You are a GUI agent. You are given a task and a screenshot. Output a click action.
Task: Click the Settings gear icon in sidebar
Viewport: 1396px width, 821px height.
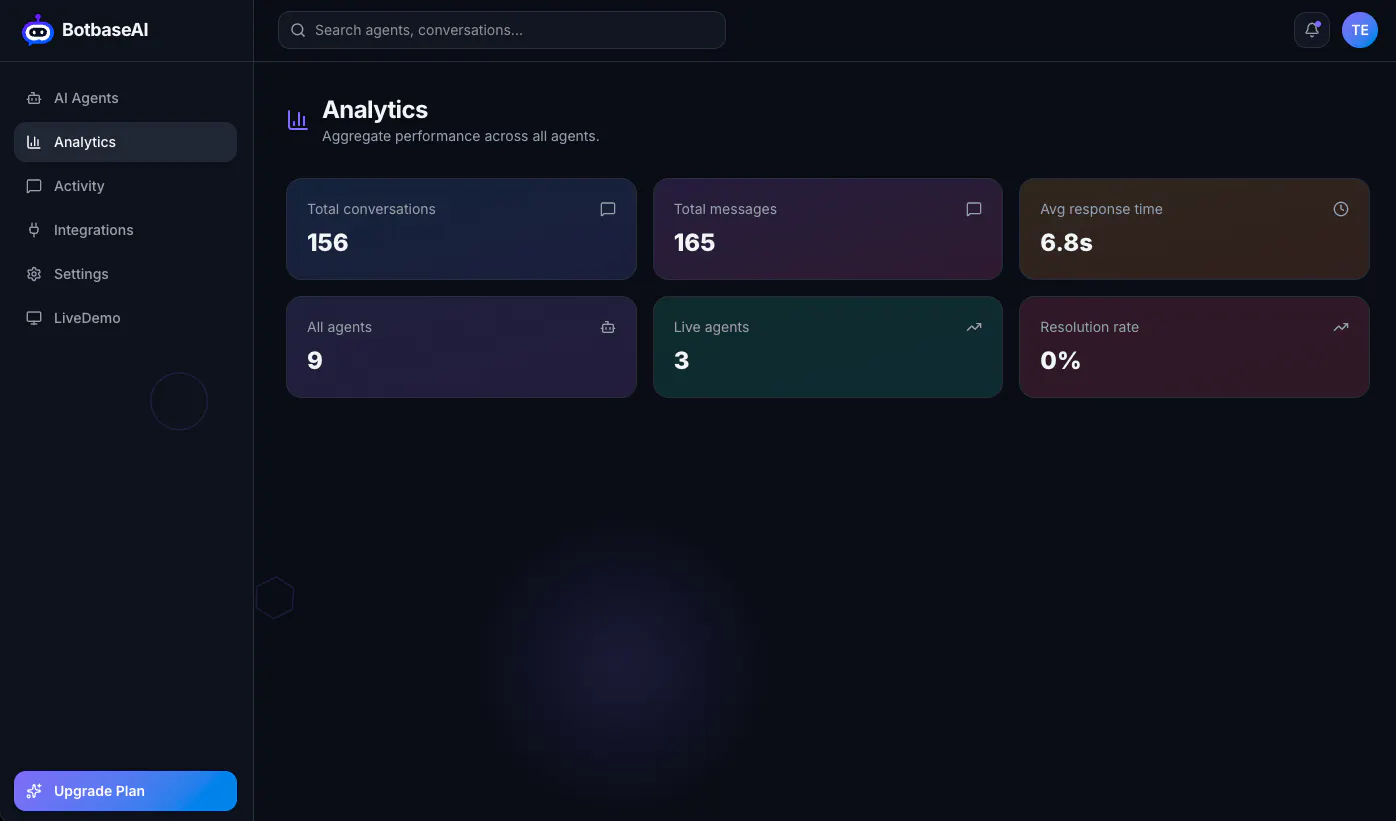(x=34, y=274)
